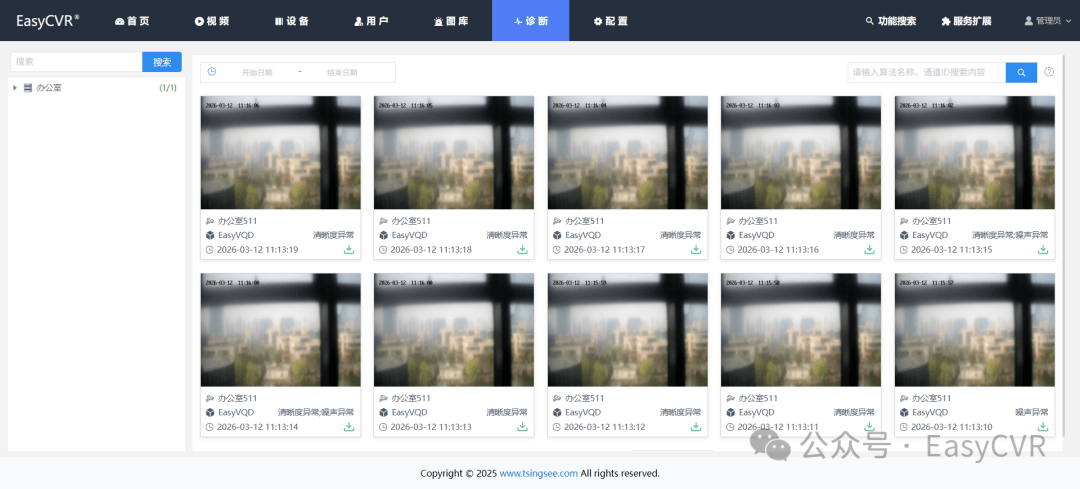The width and height of the screenshot is (1080, 489).
Task: Open the first snapshot thumbnail 11:13:19
Action: pos(281,152)
